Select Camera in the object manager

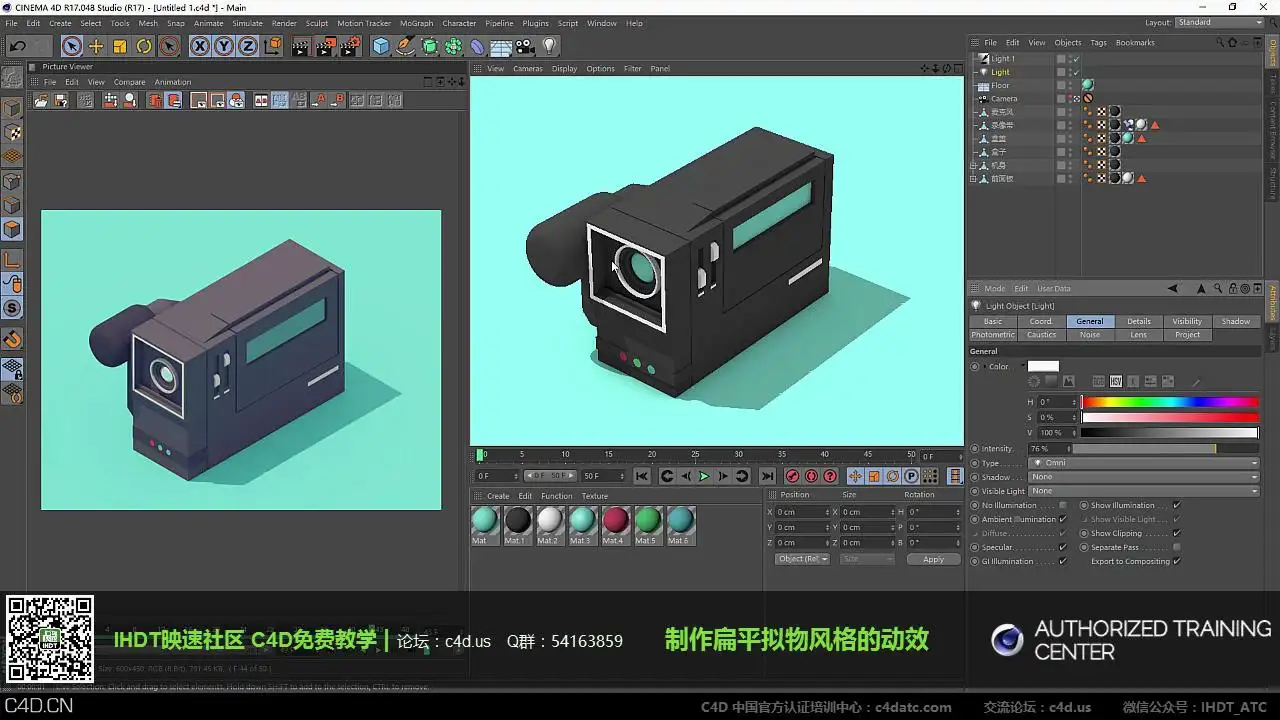point(1004,99)
